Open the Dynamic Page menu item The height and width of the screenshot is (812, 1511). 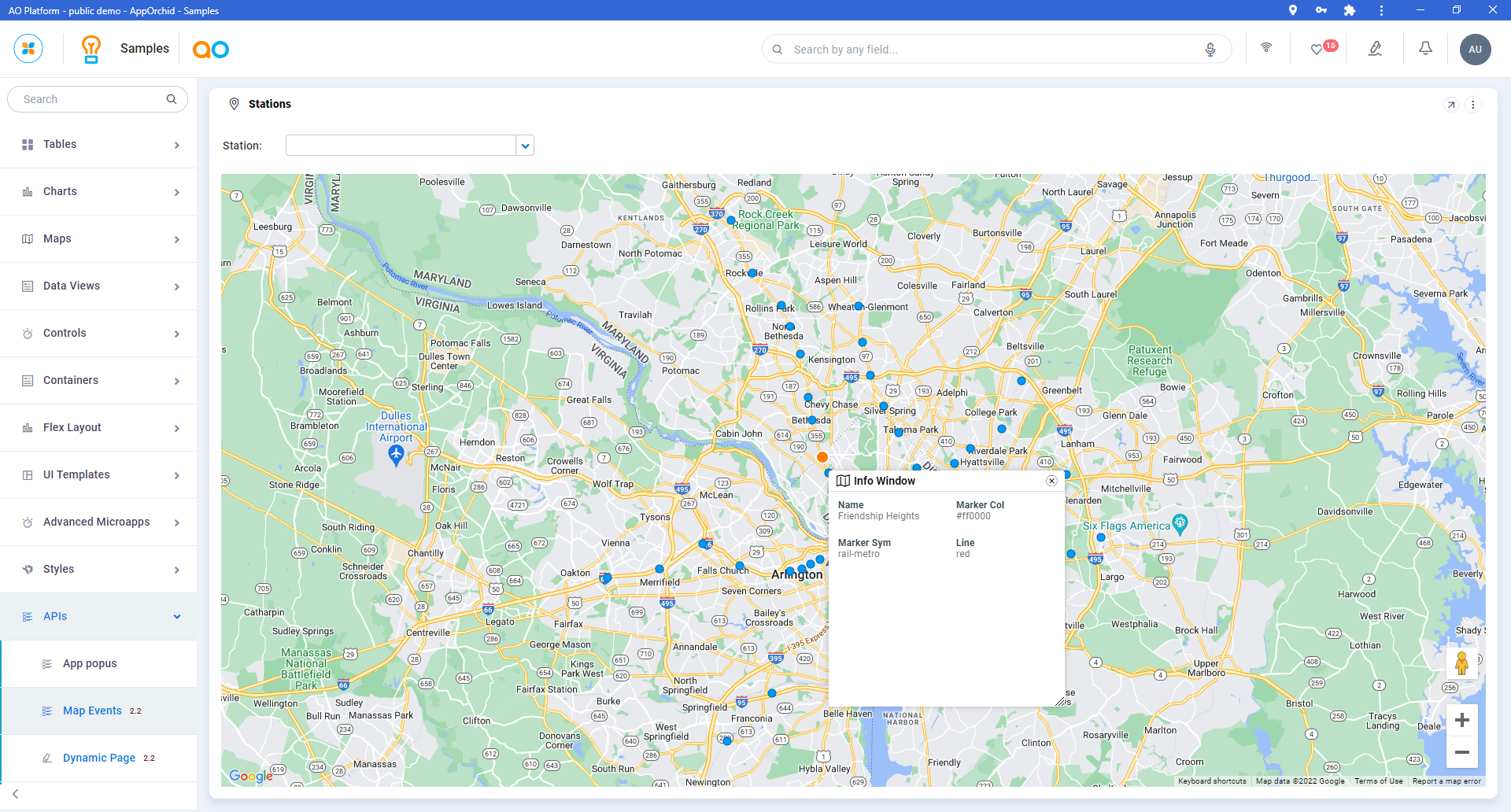tap(99, 758)
